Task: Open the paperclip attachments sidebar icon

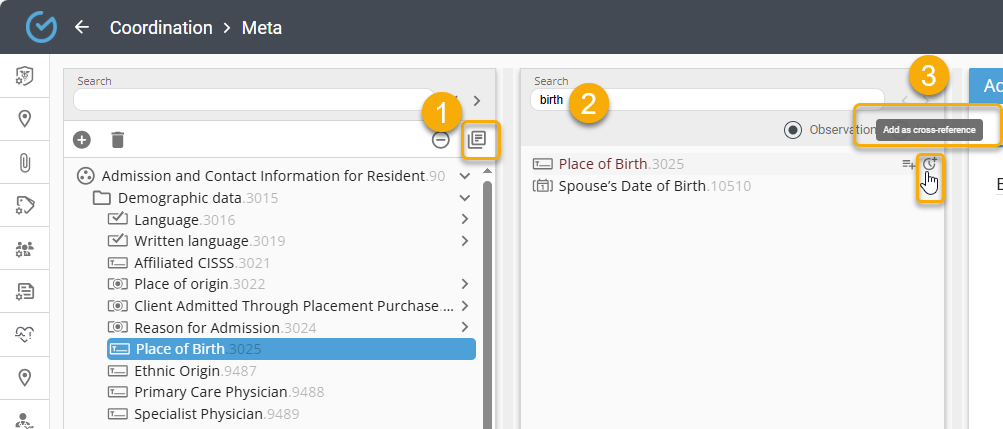Action: coord(25,162)
